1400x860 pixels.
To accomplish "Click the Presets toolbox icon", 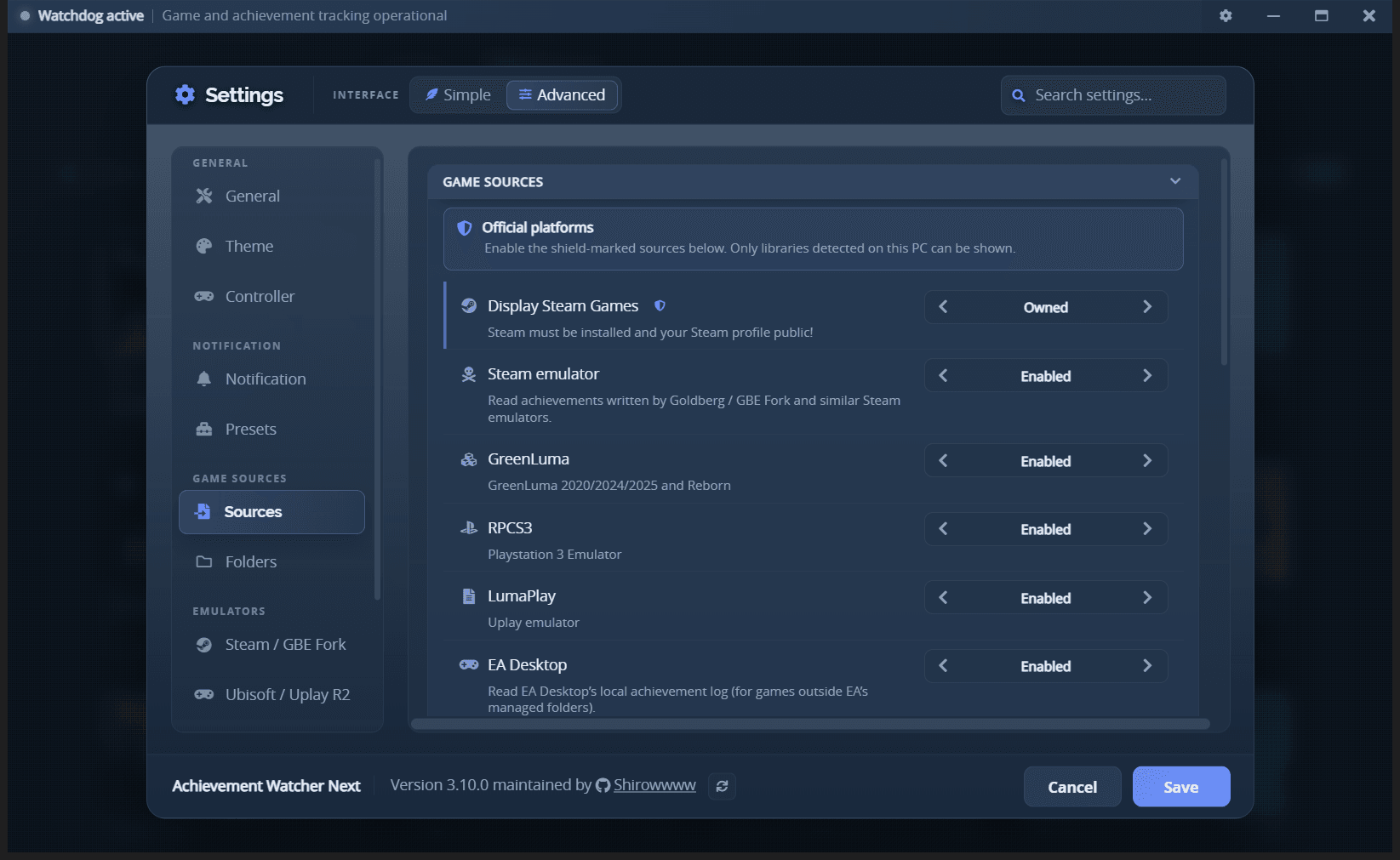I will 203,429.
